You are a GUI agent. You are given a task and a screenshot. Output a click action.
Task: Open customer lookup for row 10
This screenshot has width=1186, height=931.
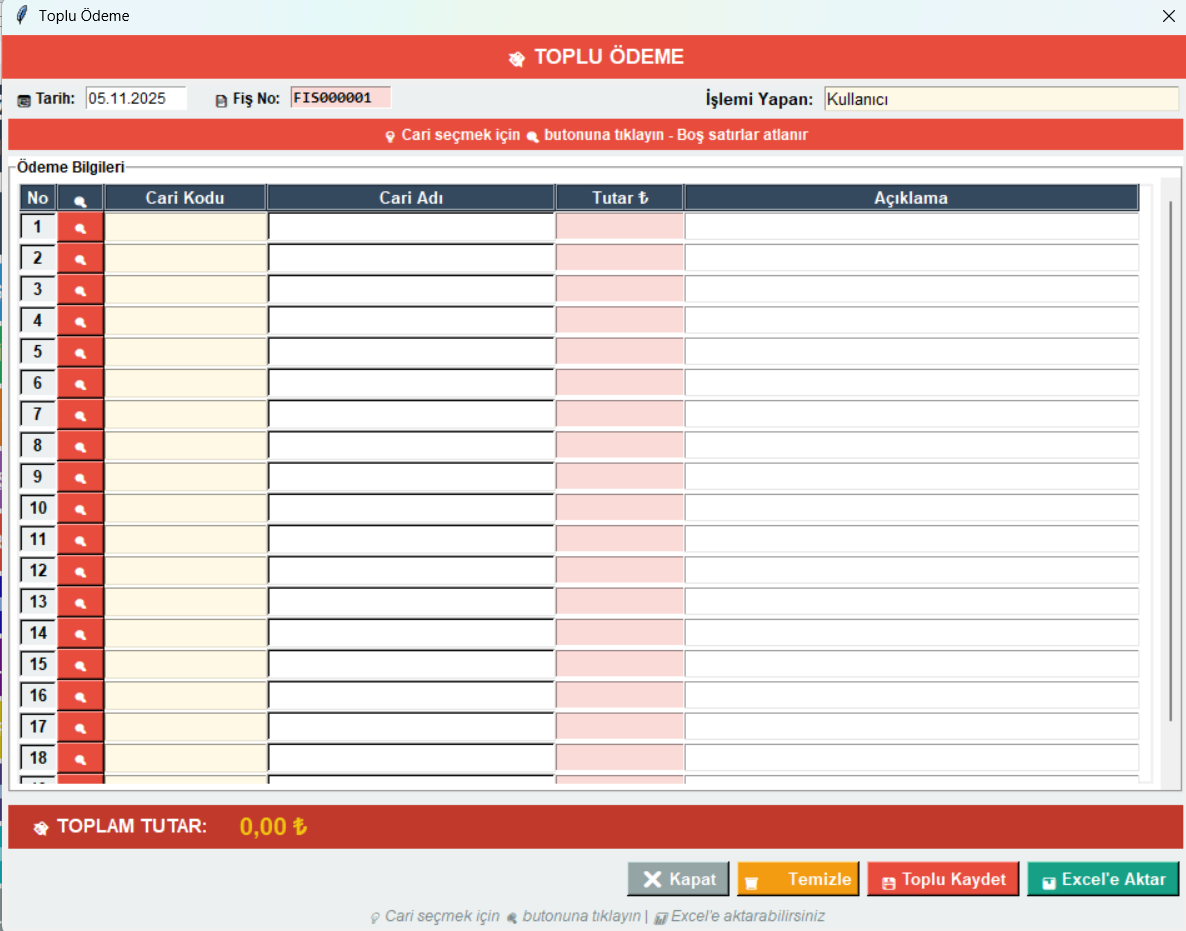click(80, 508)
